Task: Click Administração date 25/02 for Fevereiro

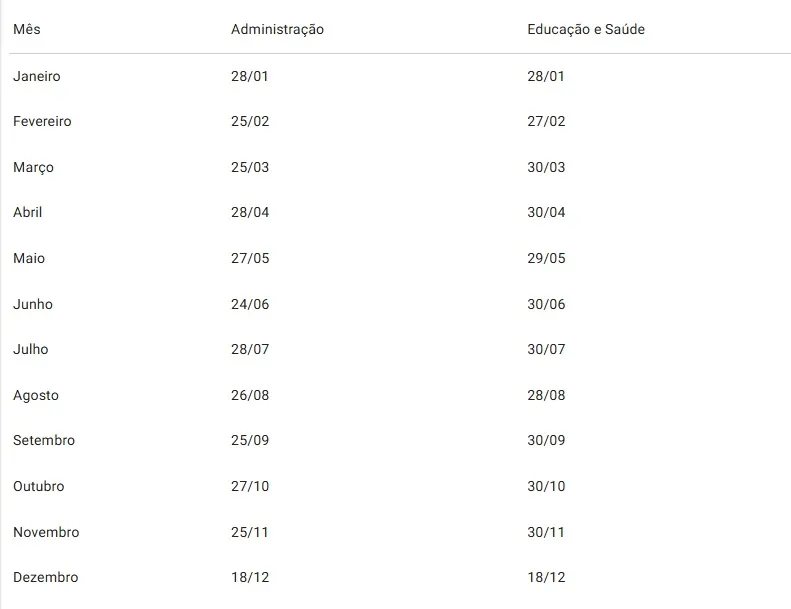Action: point(250,122)
